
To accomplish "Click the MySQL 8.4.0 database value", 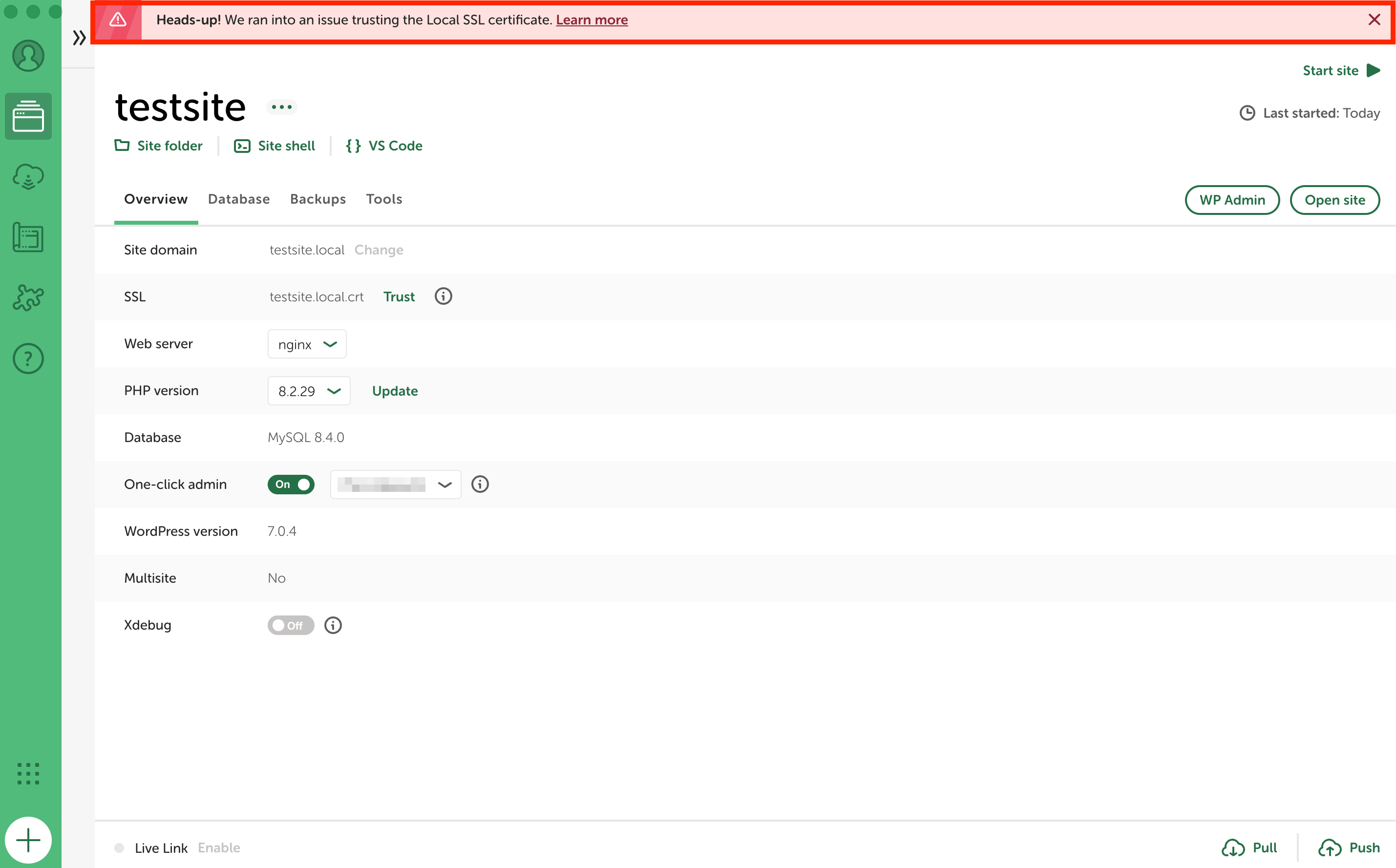I will [x=306, y=438].
